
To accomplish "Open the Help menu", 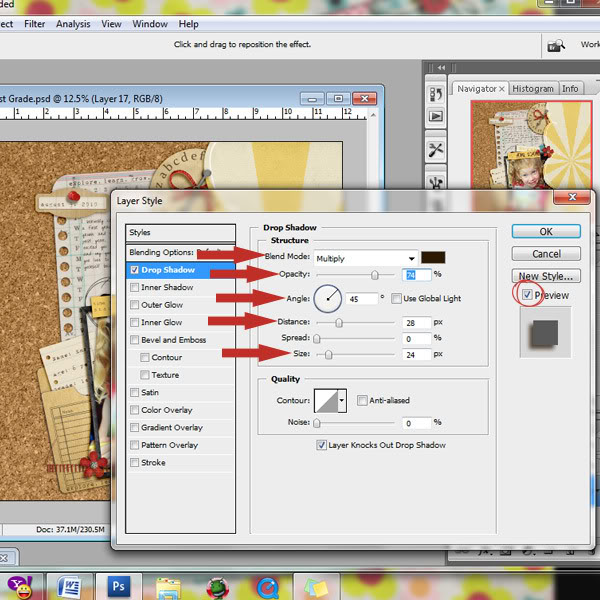I will point(189,24).
